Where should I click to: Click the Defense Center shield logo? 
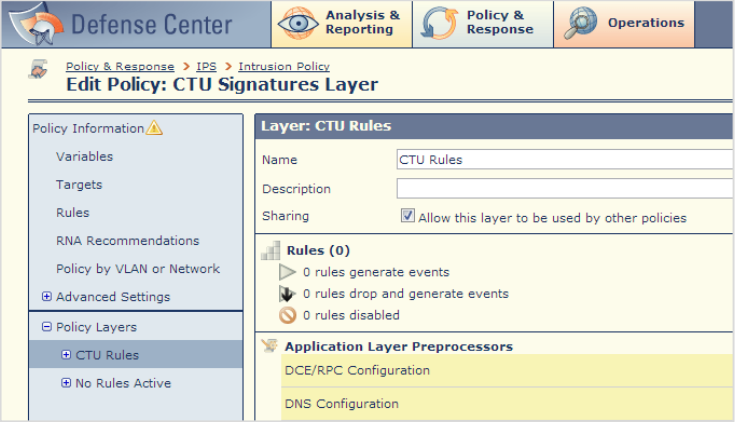(37, 24)
